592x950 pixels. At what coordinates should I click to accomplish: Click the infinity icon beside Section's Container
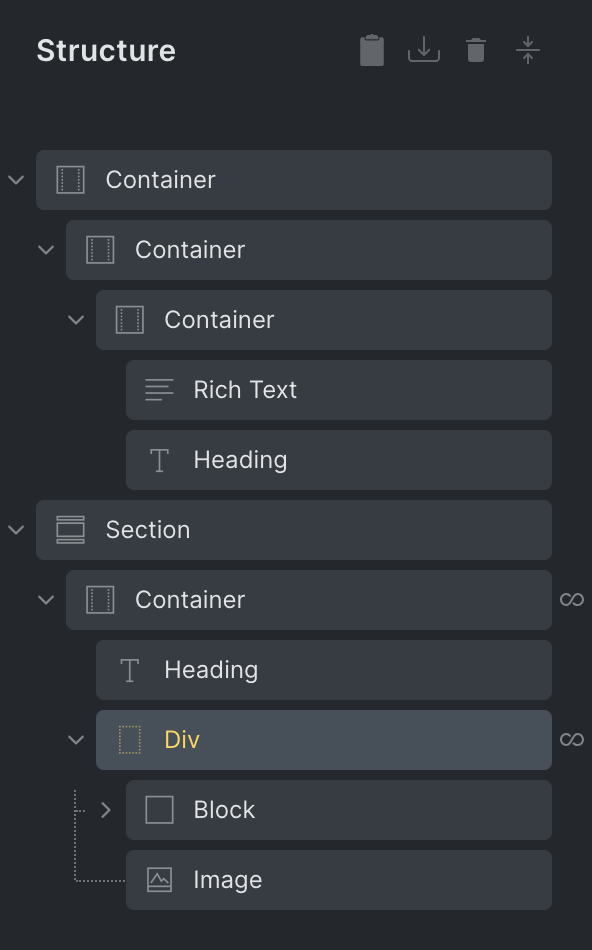click(572, 600)
